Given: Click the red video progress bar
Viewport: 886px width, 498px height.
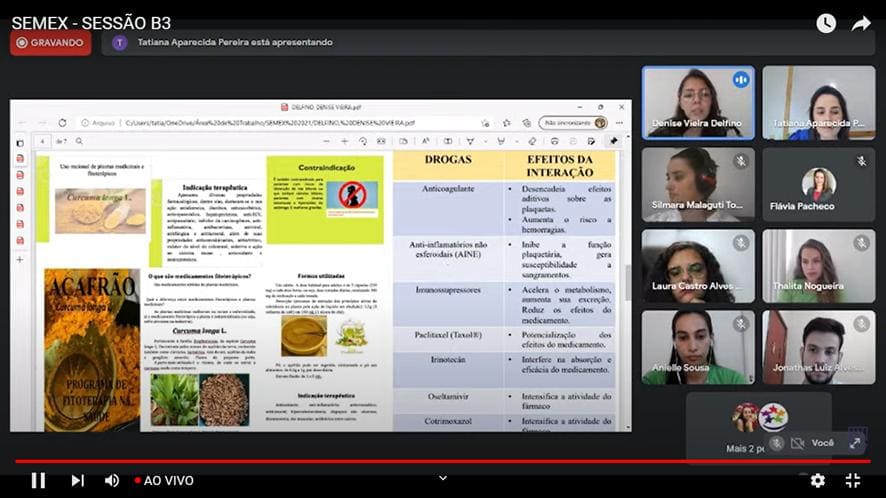Looking at the screenshot, I should tap(442, 462).
